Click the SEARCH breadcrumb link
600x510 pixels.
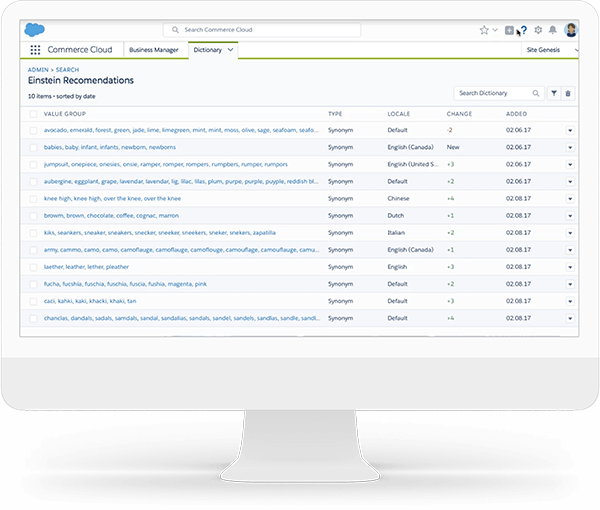[67, 70]
